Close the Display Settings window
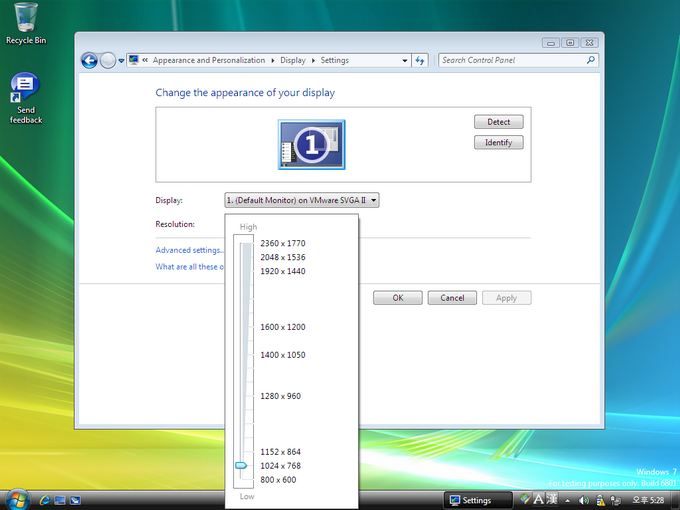680x510 pixels. tap(589, 43)
